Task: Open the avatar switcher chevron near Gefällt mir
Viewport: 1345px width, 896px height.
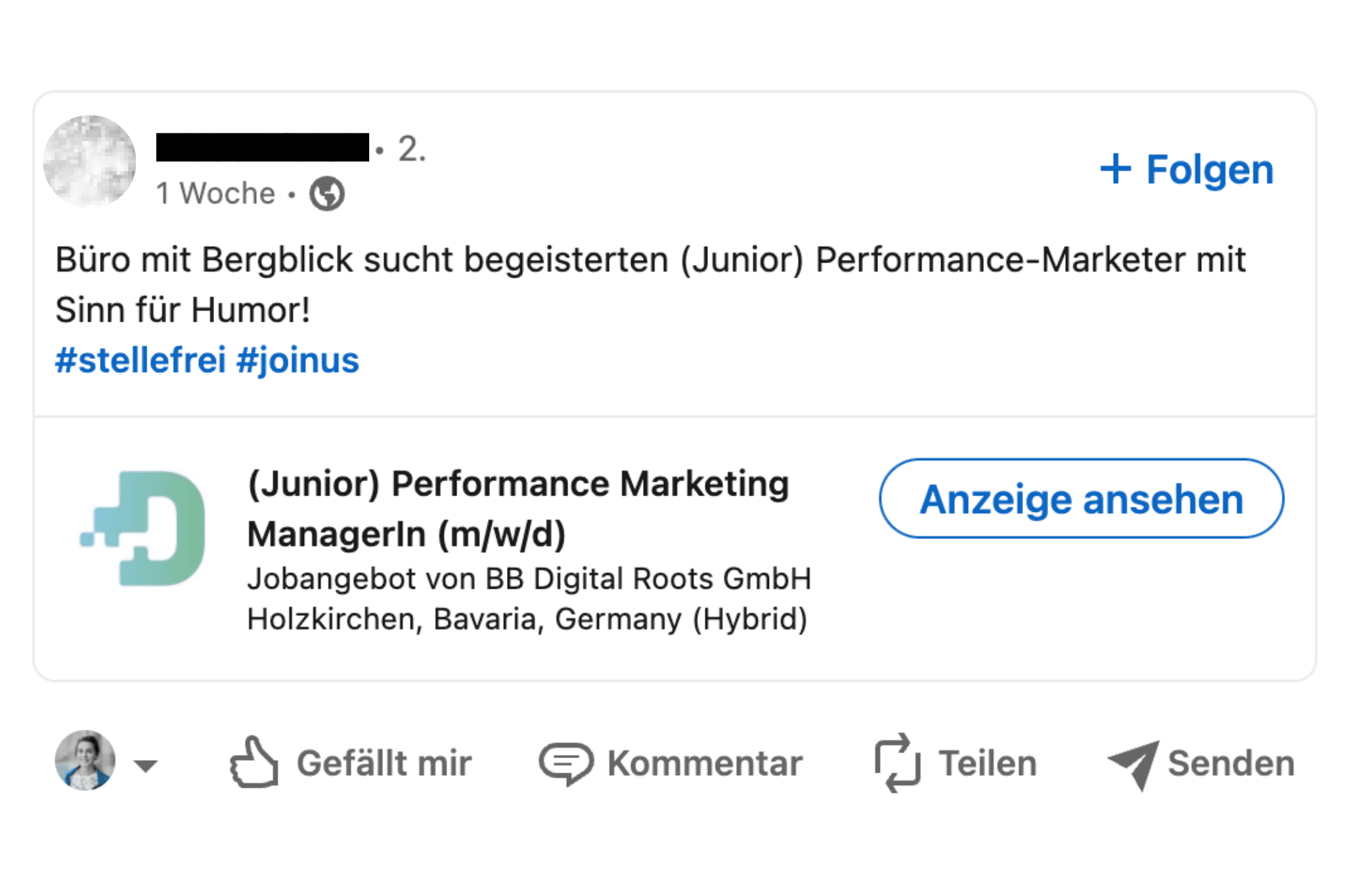Action: click(x=146, y=765)
